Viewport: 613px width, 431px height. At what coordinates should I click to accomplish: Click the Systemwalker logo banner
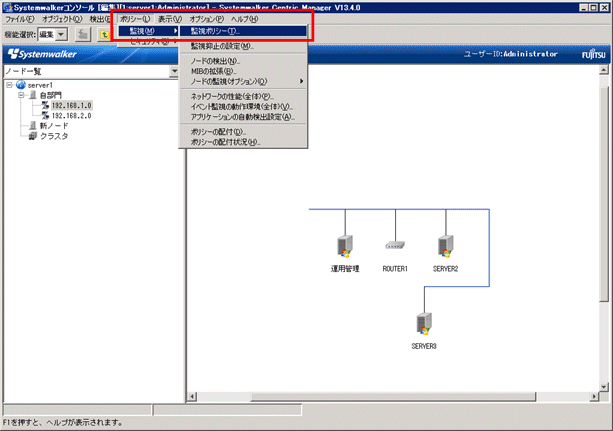[42, 54]
